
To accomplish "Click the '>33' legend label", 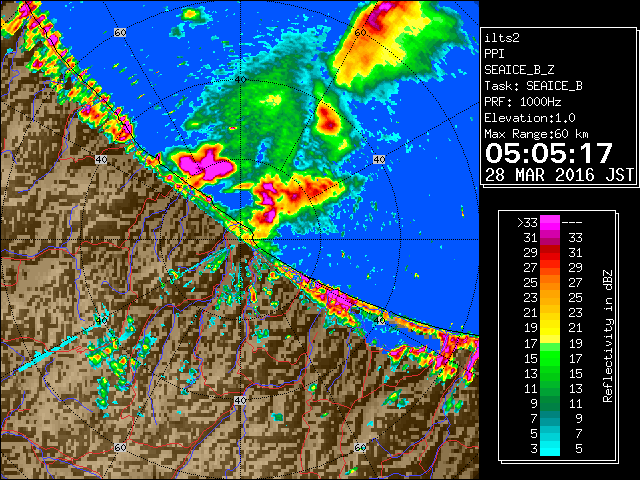I will (x=527, y=223).
